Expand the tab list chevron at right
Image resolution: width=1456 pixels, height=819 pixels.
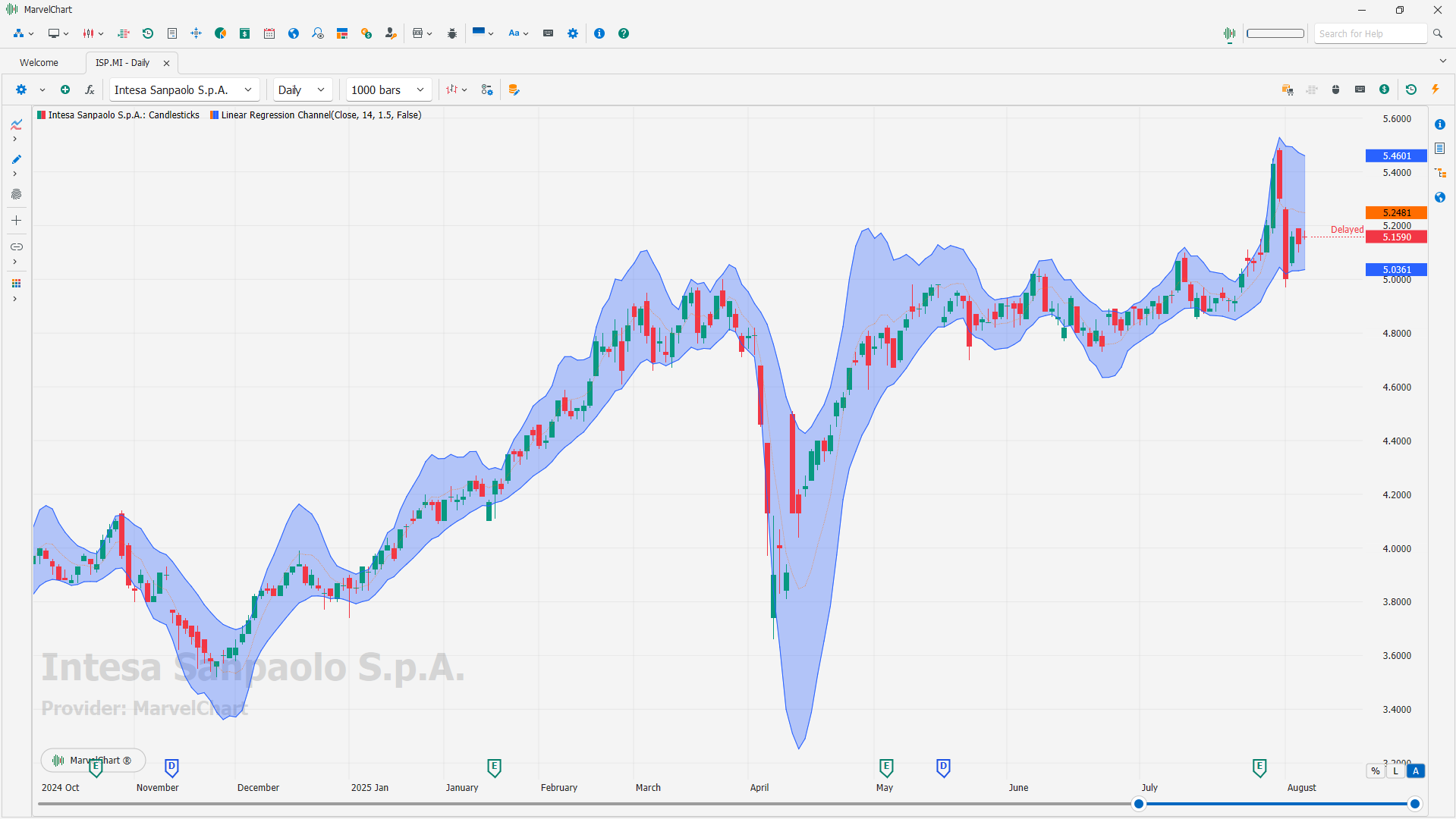1442,61
